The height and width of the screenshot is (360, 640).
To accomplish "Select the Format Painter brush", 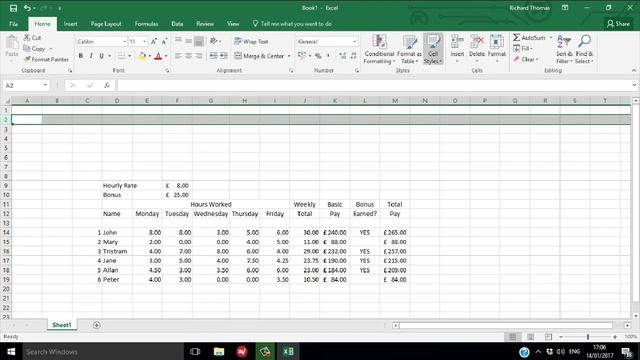I will click(27, 60).
